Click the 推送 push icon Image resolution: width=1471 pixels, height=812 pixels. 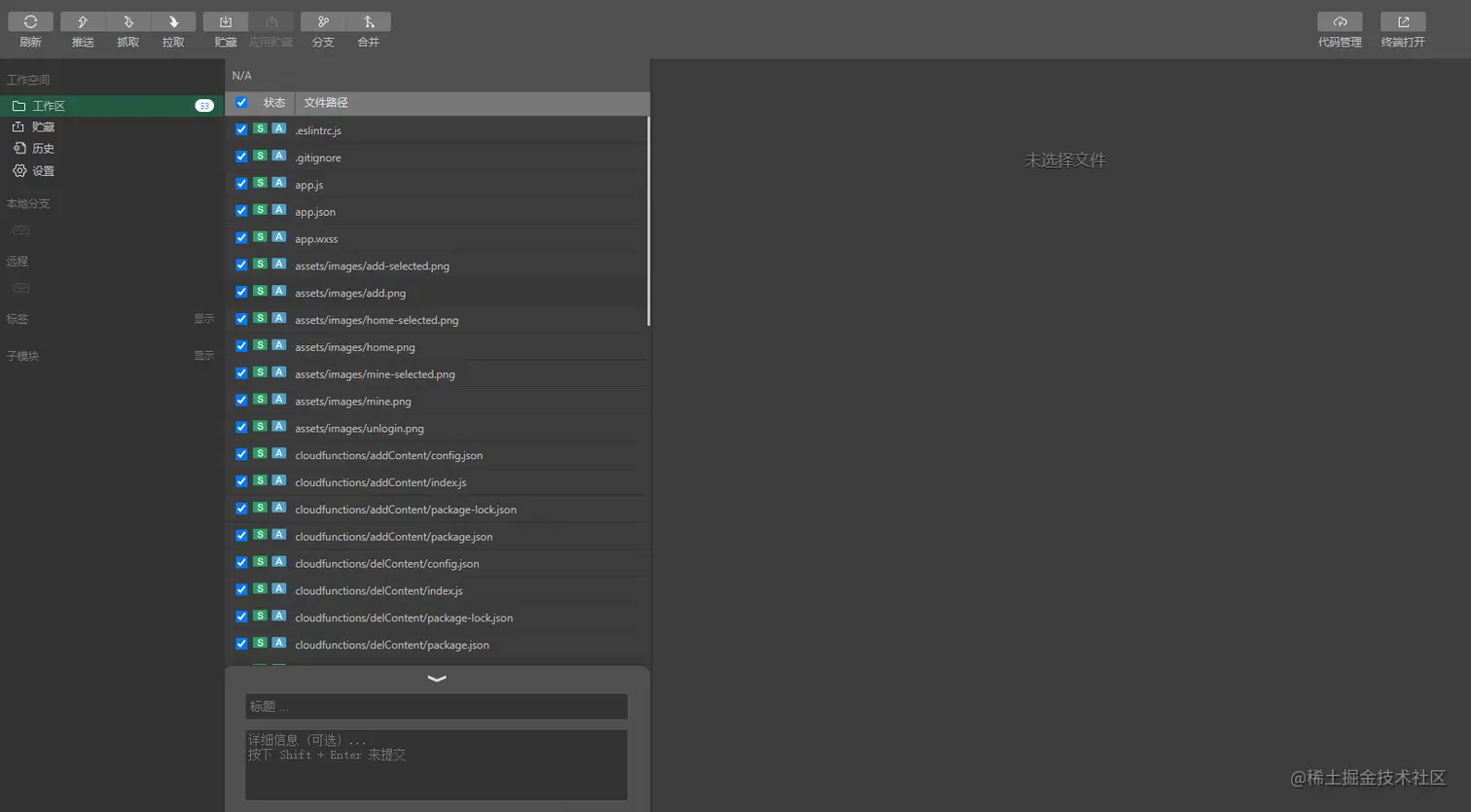[x=83, y=21]
